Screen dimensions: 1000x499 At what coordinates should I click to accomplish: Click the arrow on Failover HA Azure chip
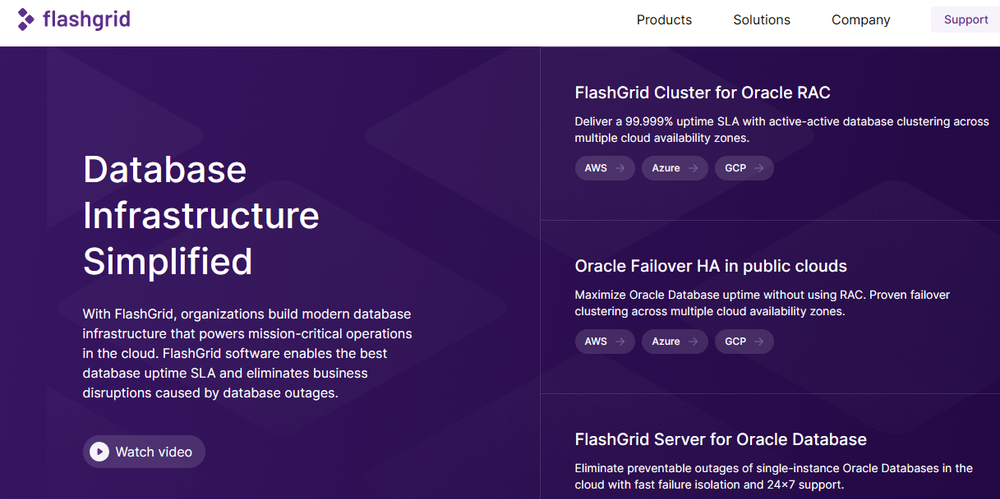694,341
